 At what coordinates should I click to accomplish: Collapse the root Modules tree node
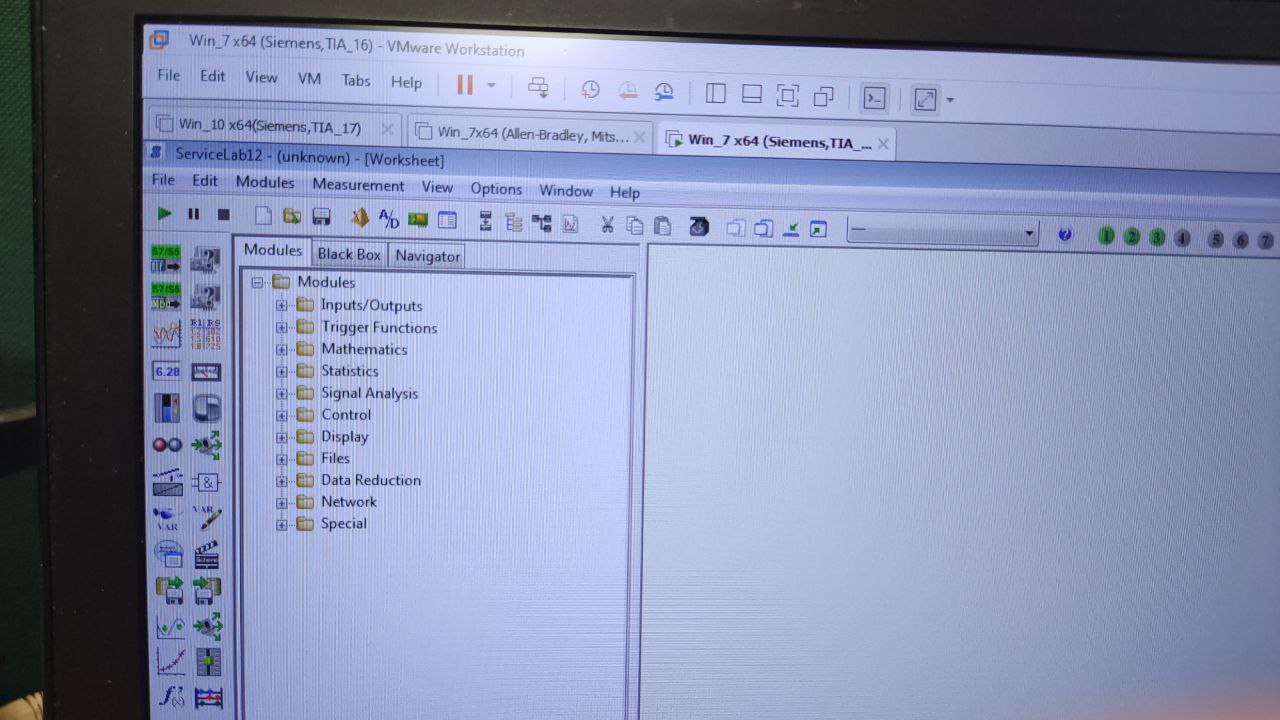pos(257,282)
